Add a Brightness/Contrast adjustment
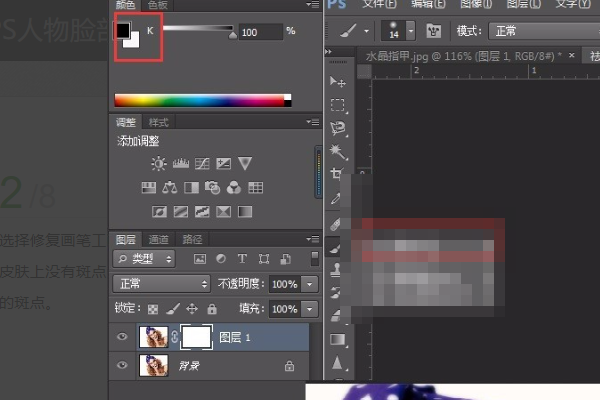The height and width of the screenshot is (400, 600). pos(159,163)
